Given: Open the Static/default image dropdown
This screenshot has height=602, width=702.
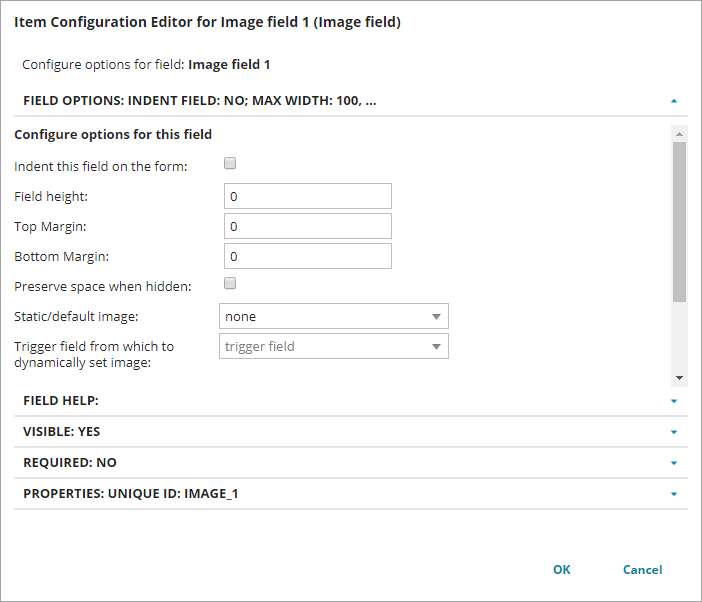Looking at the screenshot, I should 333,316.
